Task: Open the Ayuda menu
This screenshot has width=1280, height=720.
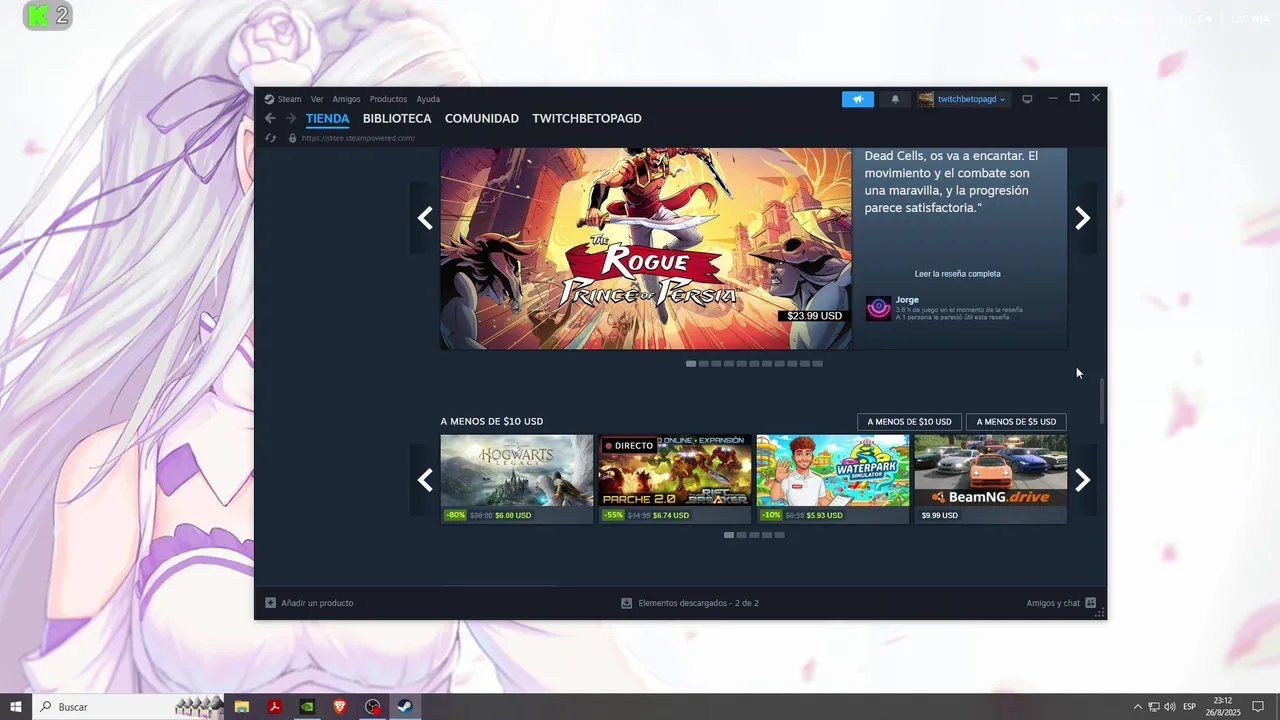Action: pos(428,99)
